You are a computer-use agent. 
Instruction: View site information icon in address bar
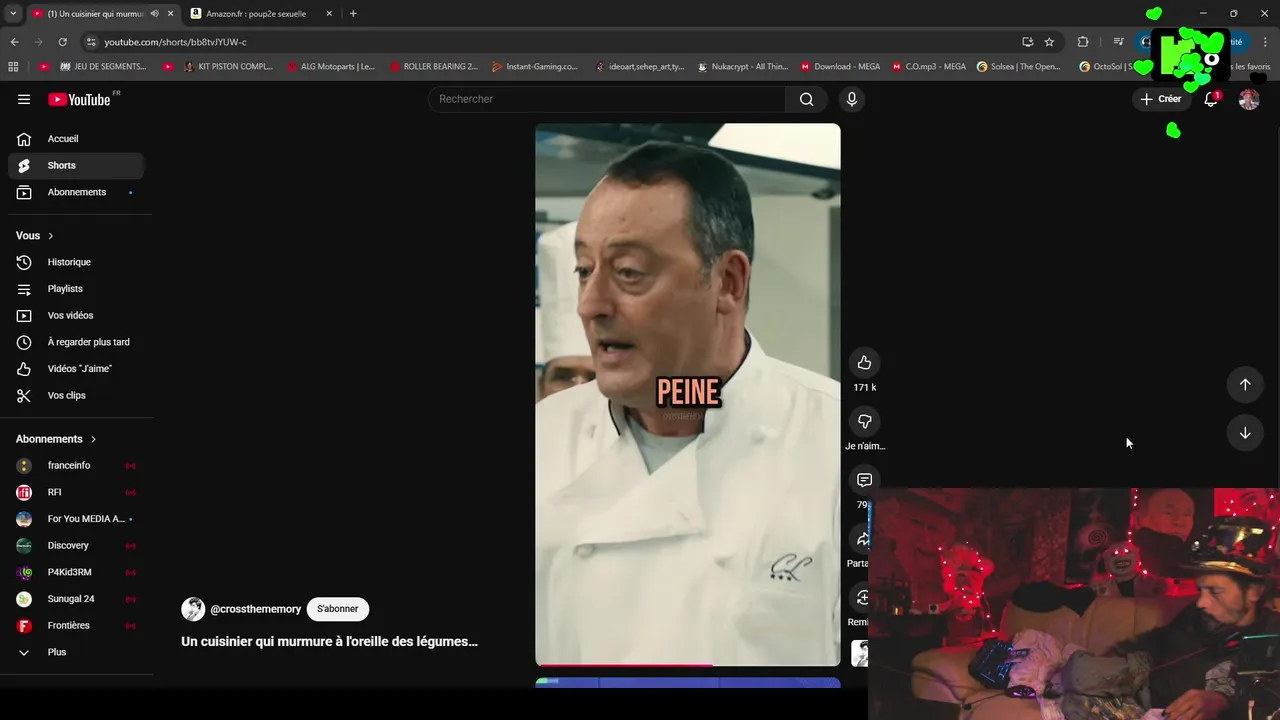click(91, 42)
